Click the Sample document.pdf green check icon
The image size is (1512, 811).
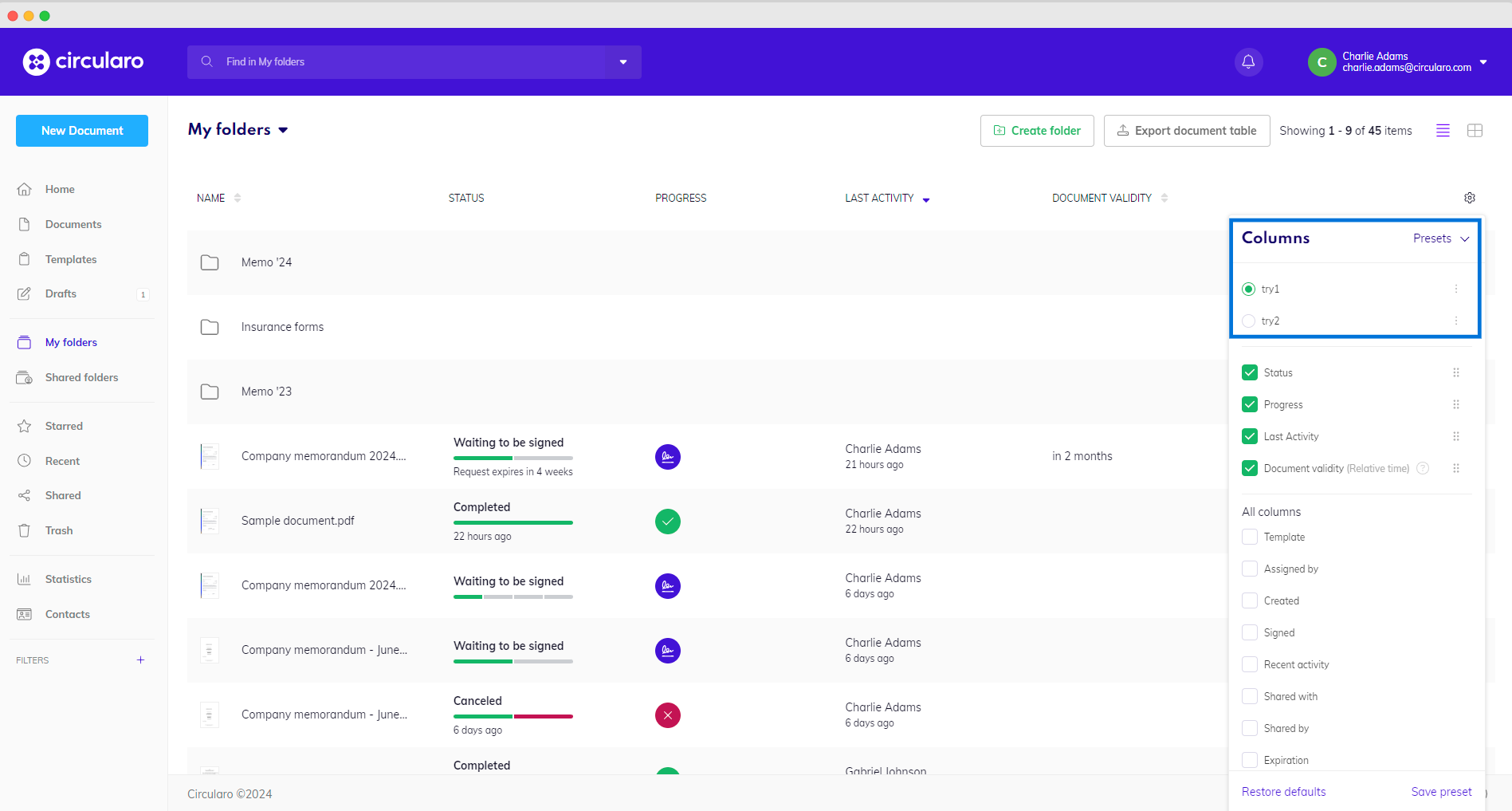coord(667,522)
